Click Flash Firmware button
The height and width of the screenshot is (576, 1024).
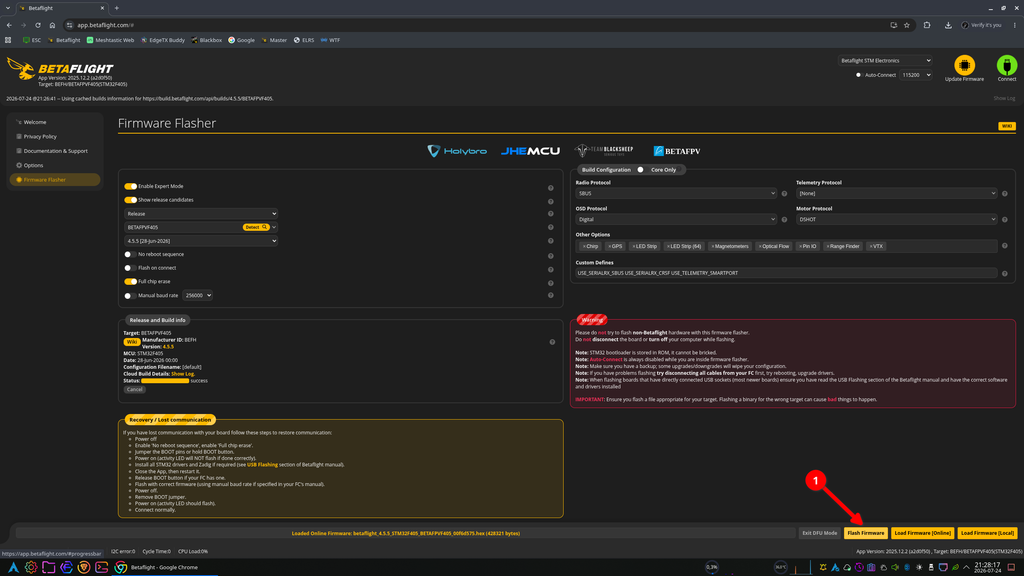pos(865,533)
